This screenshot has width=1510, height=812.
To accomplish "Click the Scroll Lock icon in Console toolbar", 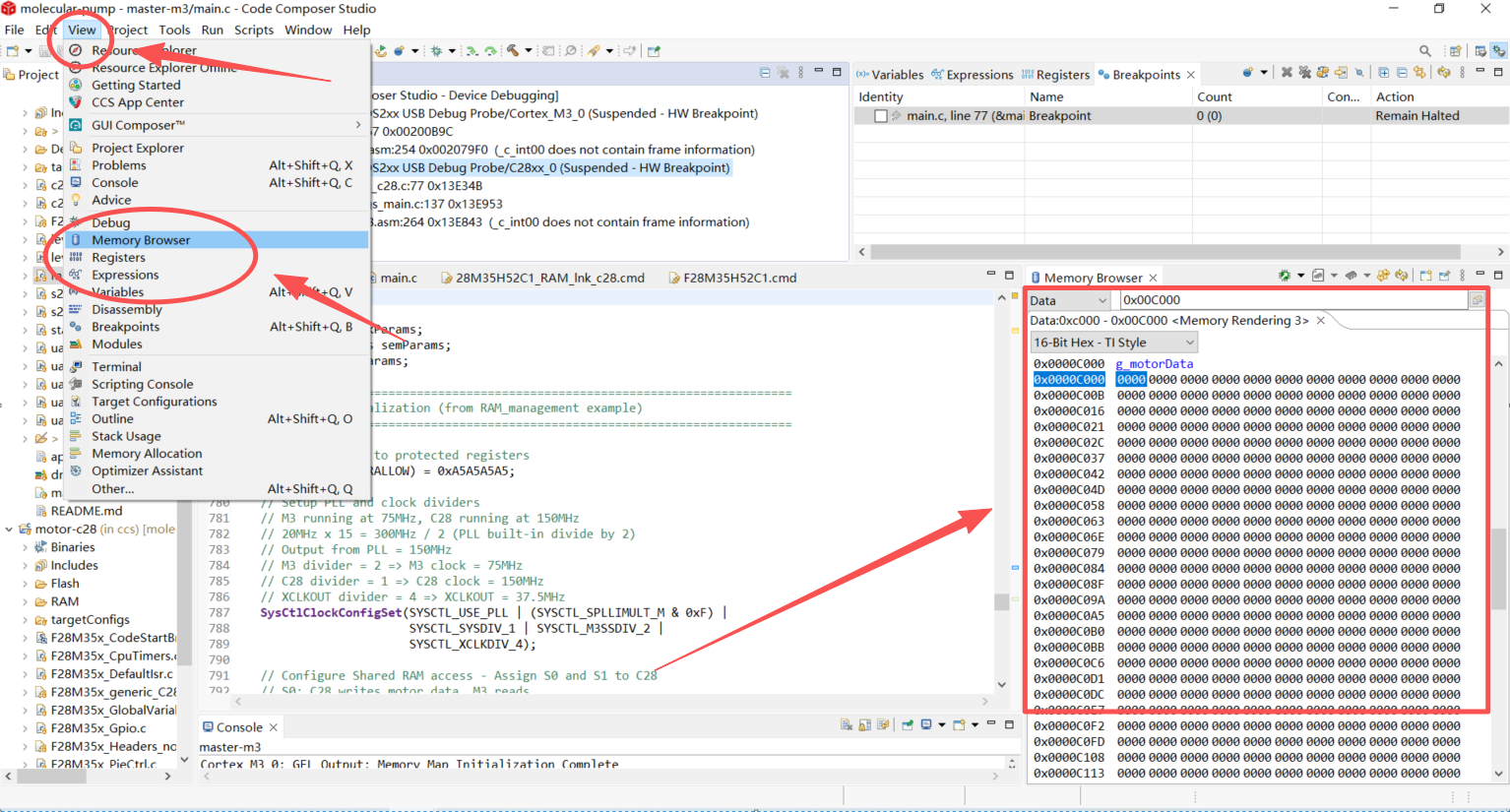I will [x=864, y=725].
